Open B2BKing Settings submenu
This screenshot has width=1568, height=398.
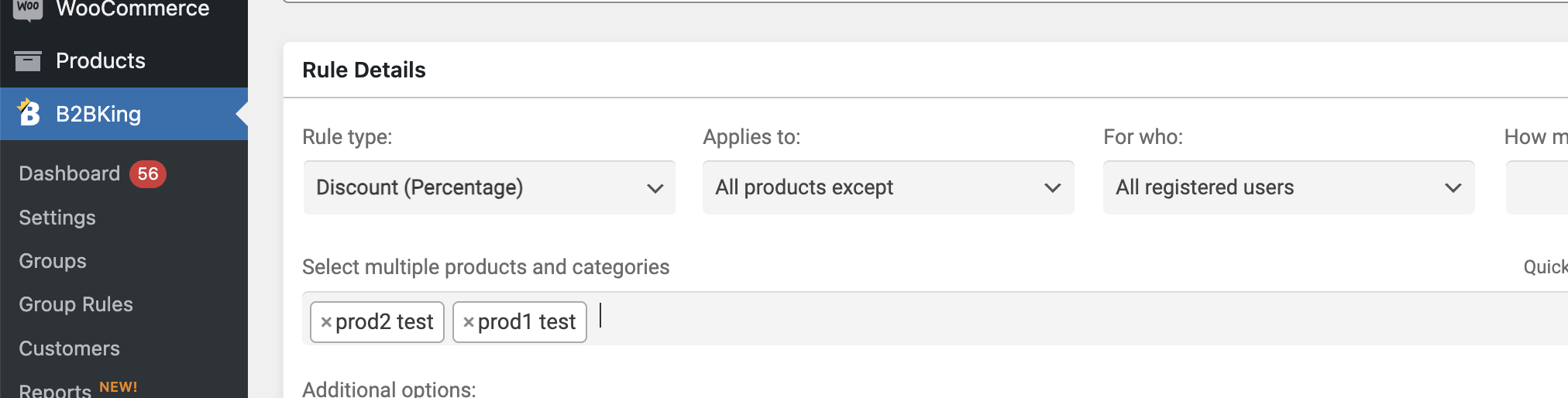[57, 218]
